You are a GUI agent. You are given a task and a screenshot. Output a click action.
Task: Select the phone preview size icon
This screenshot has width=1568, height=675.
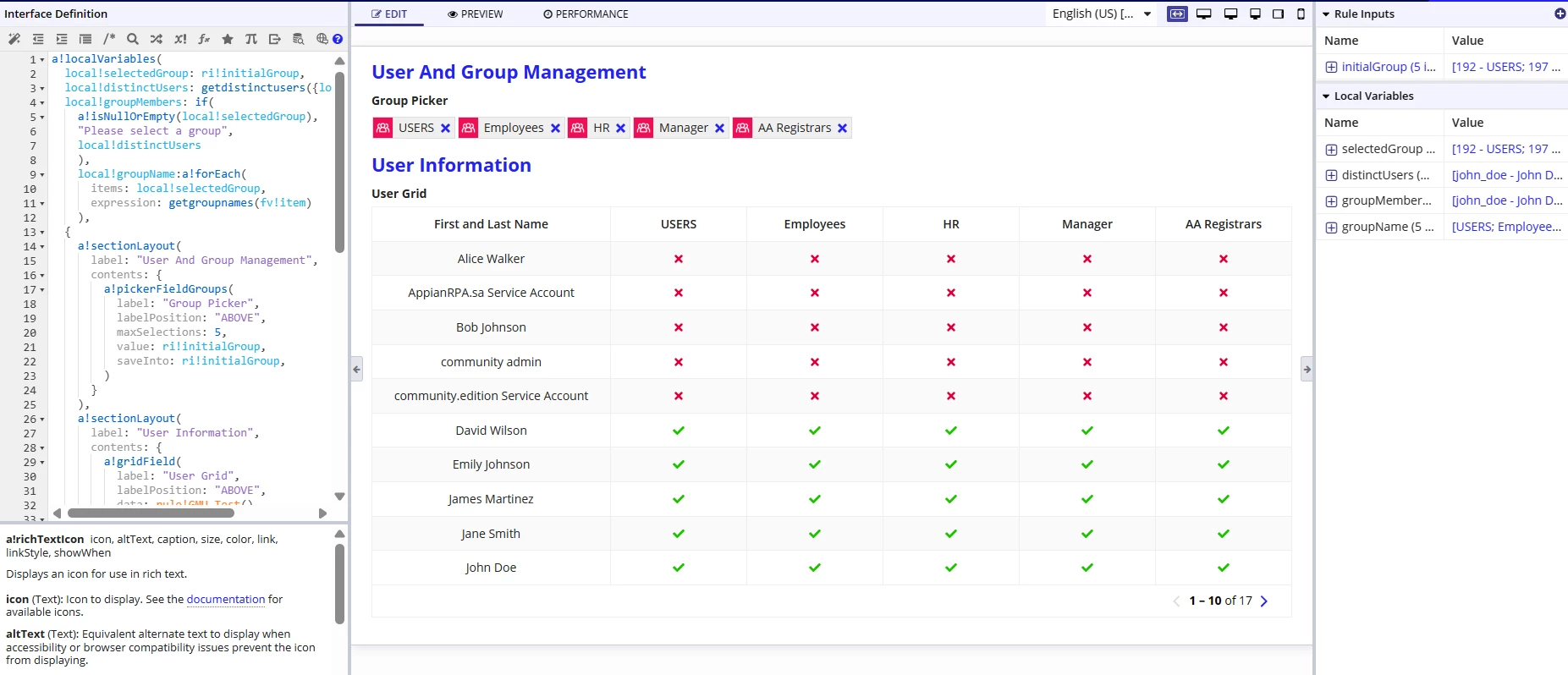[x=1301, y=14]
